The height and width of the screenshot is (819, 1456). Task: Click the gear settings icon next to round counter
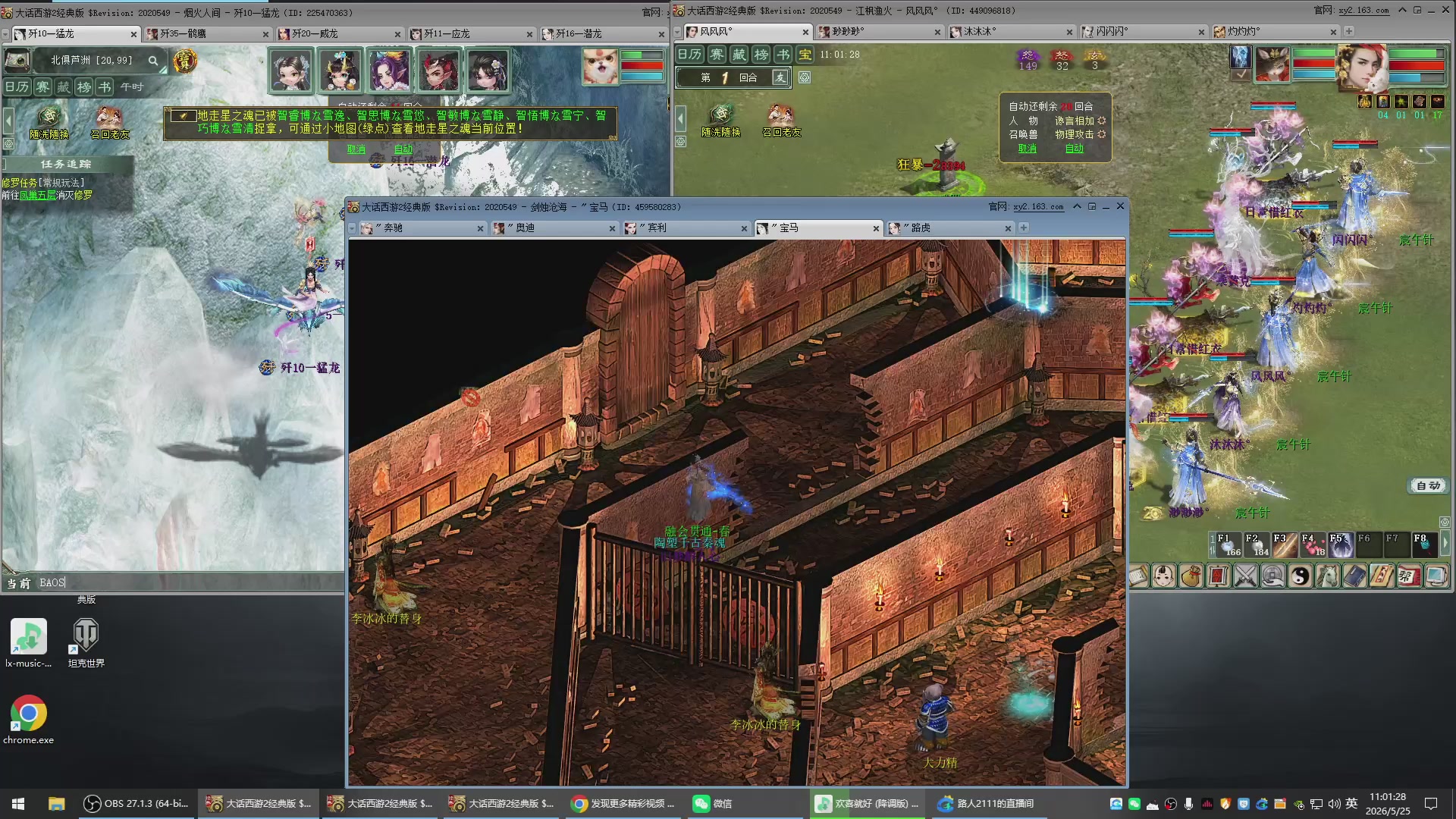tap(805, 77)
